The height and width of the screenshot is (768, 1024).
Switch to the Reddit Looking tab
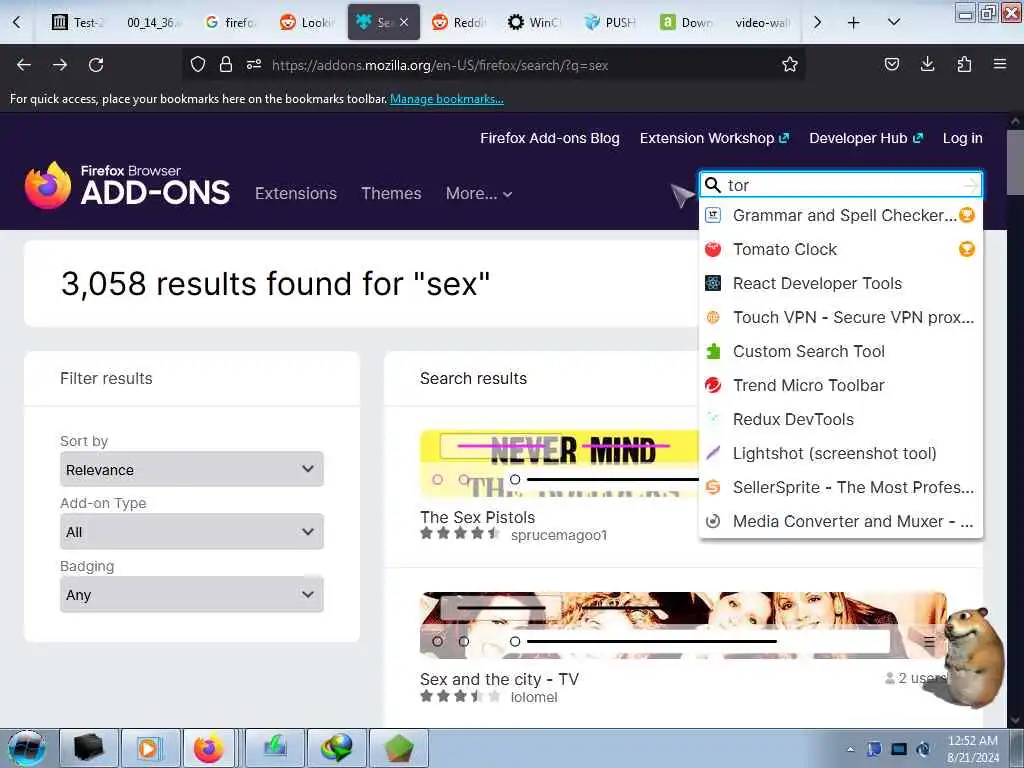tap(306, 23)
